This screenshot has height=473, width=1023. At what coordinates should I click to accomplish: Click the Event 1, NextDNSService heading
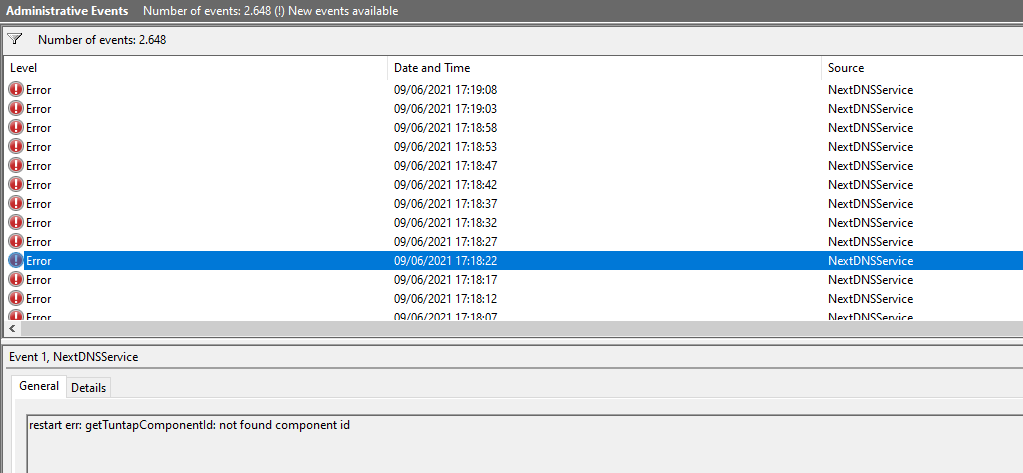coord(74,357)
